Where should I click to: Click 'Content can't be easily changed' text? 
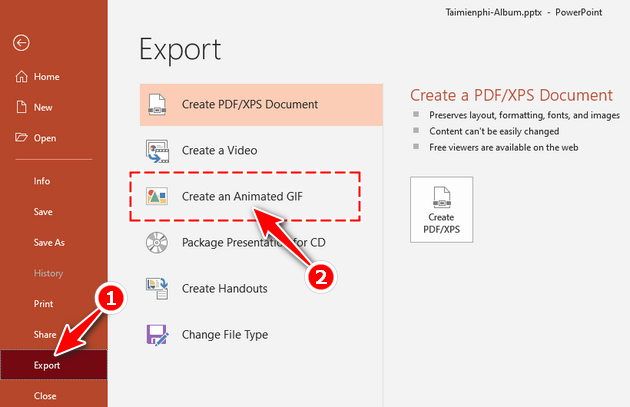(494, 131)
